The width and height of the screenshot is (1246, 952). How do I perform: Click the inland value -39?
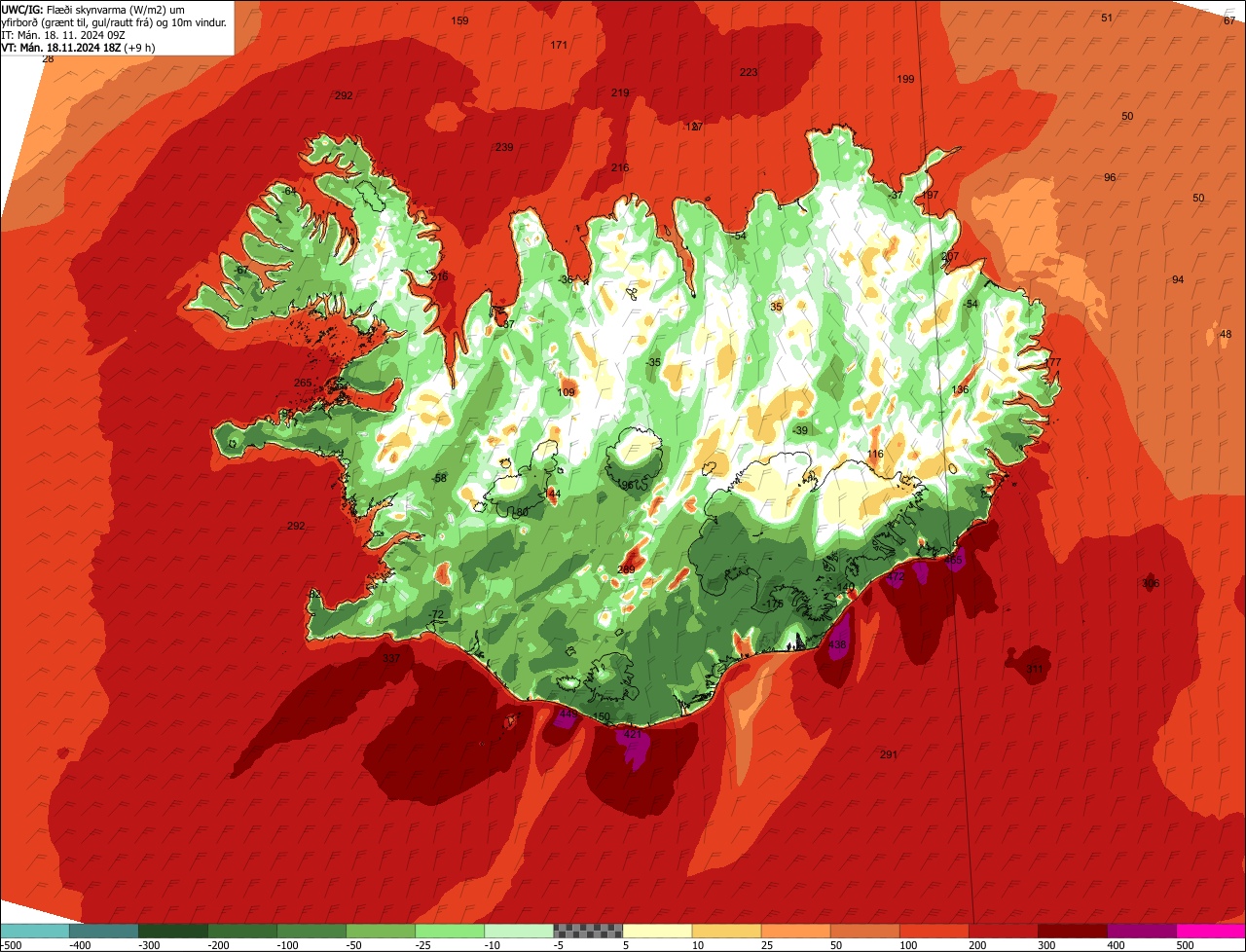800,430
